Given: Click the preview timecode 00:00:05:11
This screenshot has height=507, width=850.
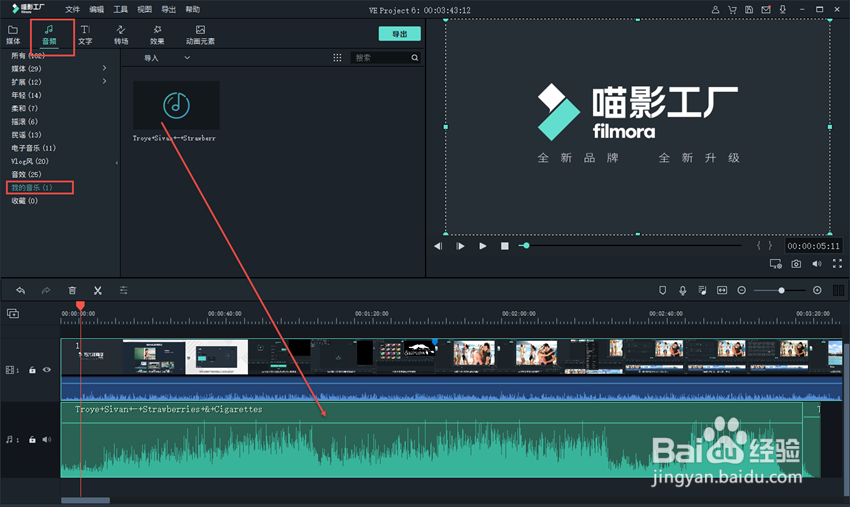Looking at the screenshot, I should pos(813,246).
